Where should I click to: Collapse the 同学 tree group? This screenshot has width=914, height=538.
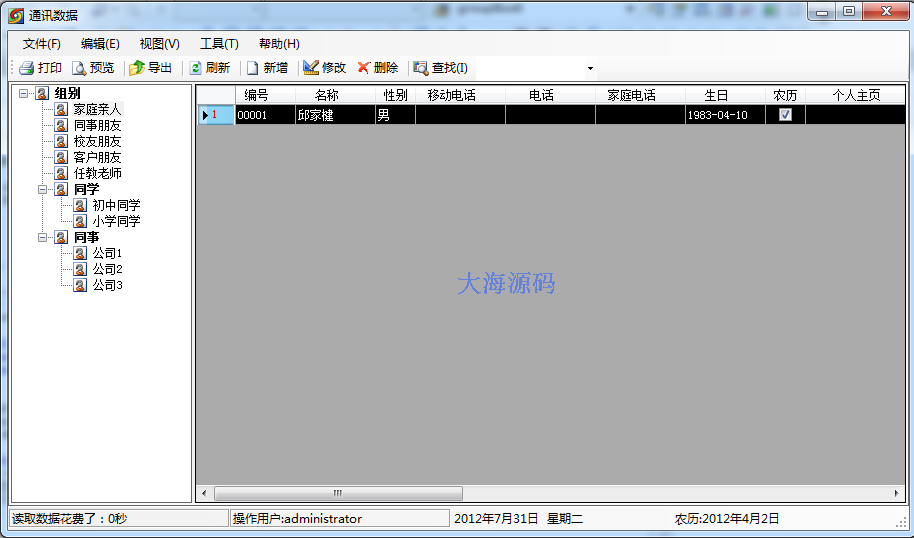43,189
